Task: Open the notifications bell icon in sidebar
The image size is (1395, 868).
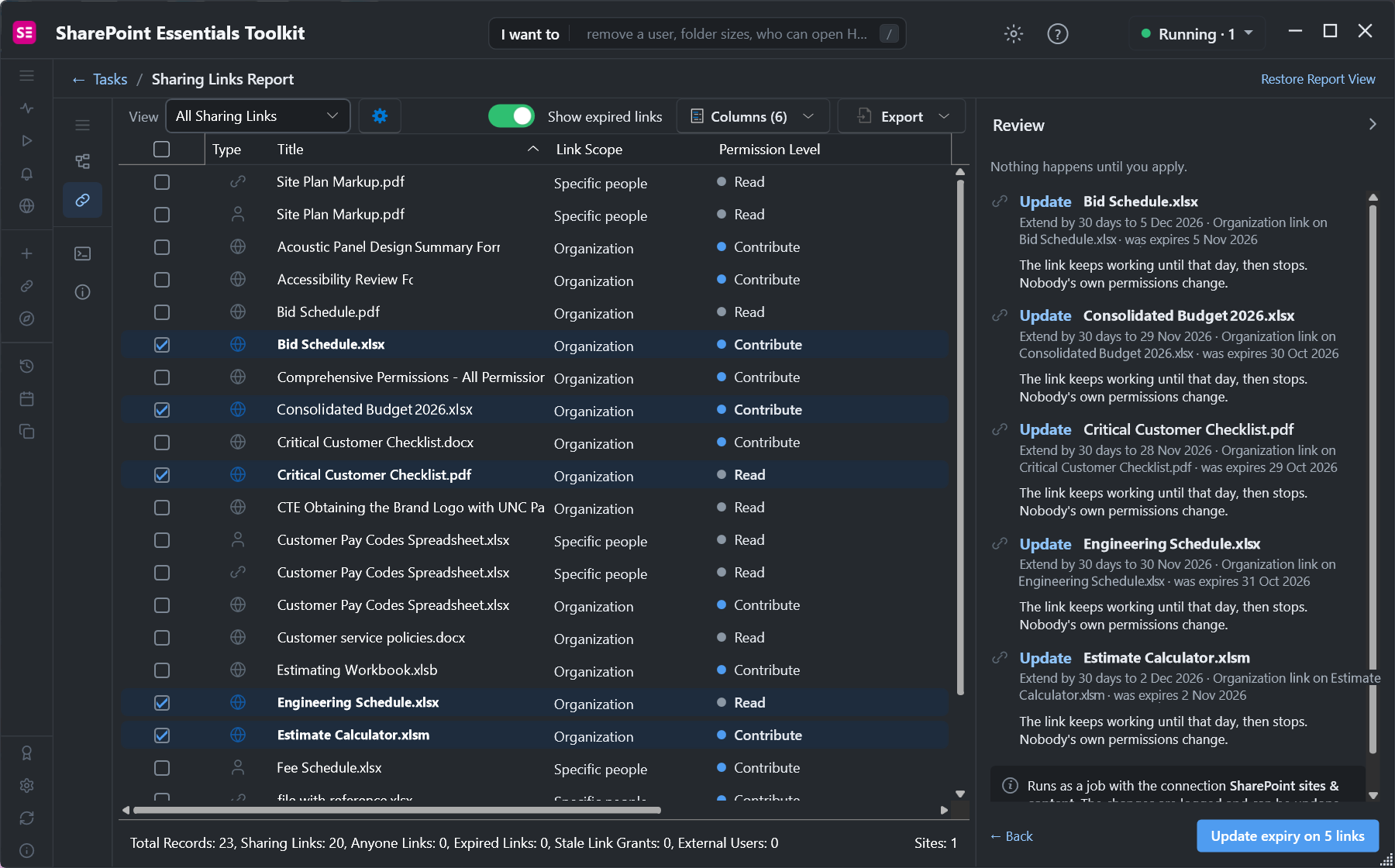Action: (27, 174)
